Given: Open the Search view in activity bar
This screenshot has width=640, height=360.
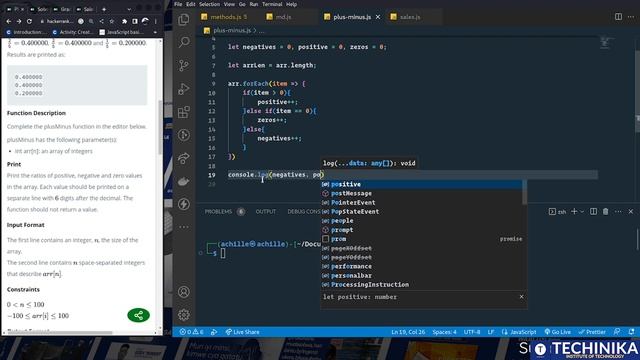Looking at the screenshot, I should tap(184, 42).
